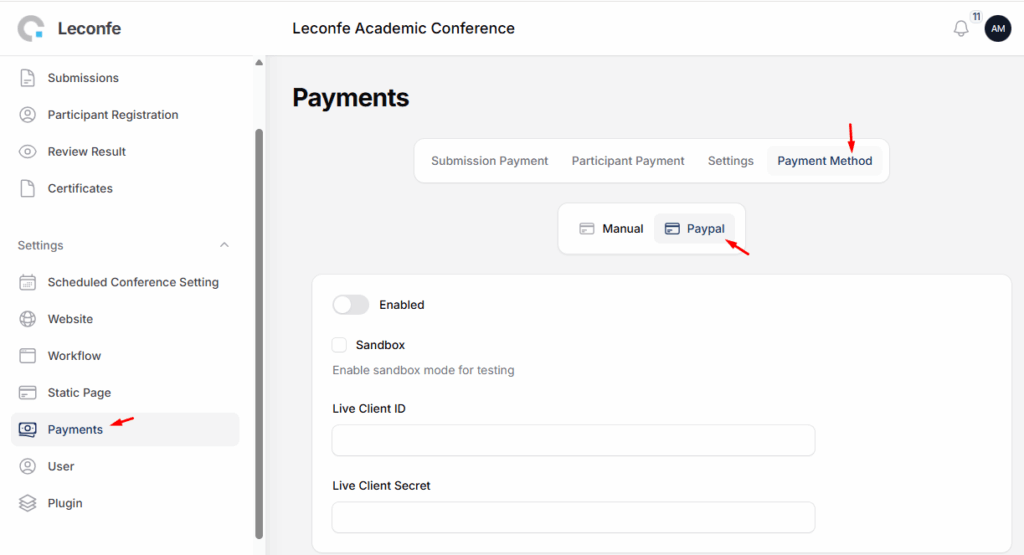Click the Website globe icon

(28, 319)
